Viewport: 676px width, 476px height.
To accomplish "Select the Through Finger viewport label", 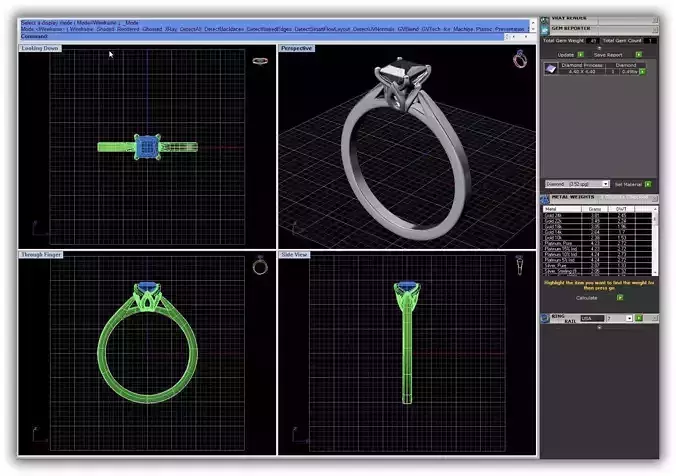I will click(x=41, y=254).
